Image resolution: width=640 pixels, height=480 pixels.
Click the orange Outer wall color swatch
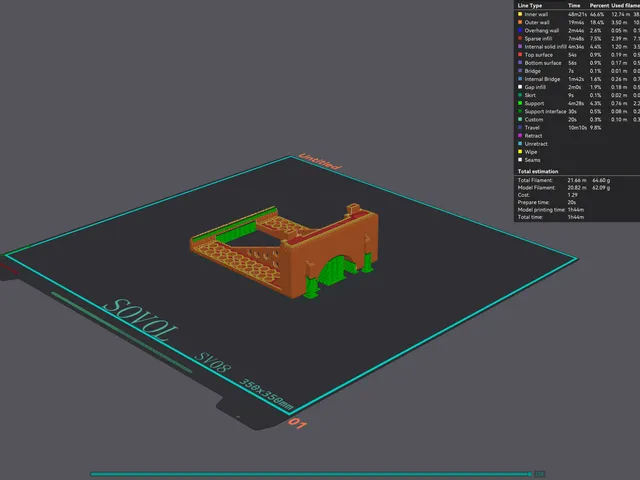(x=520, y=22)
